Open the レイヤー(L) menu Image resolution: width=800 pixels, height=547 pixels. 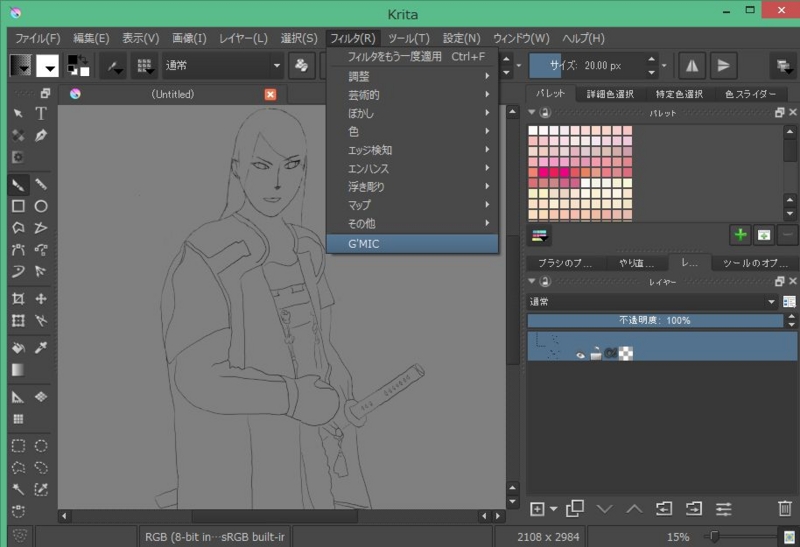pos(243,38)
